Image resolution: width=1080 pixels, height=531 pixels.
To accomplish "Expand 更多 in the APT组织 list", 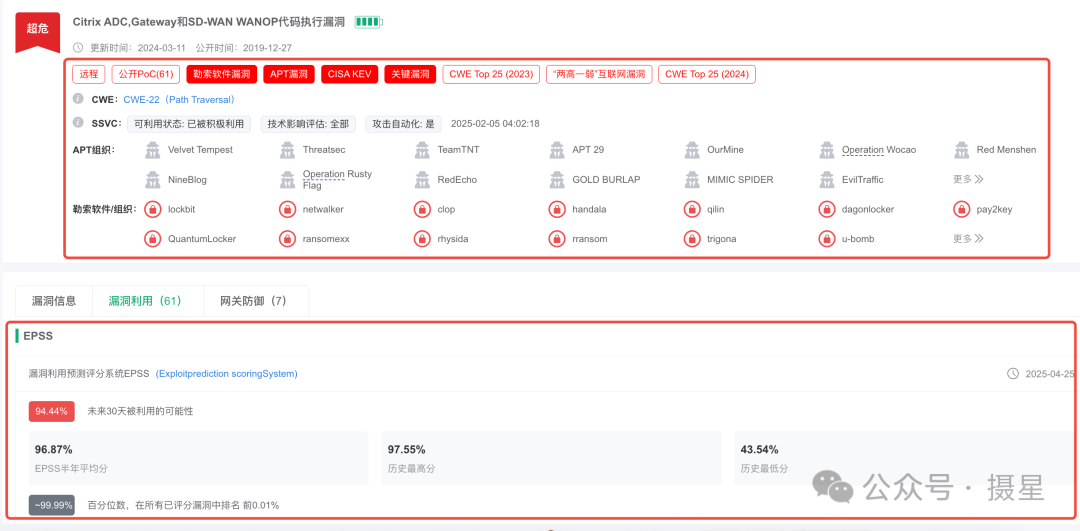I will click(968, 179).
